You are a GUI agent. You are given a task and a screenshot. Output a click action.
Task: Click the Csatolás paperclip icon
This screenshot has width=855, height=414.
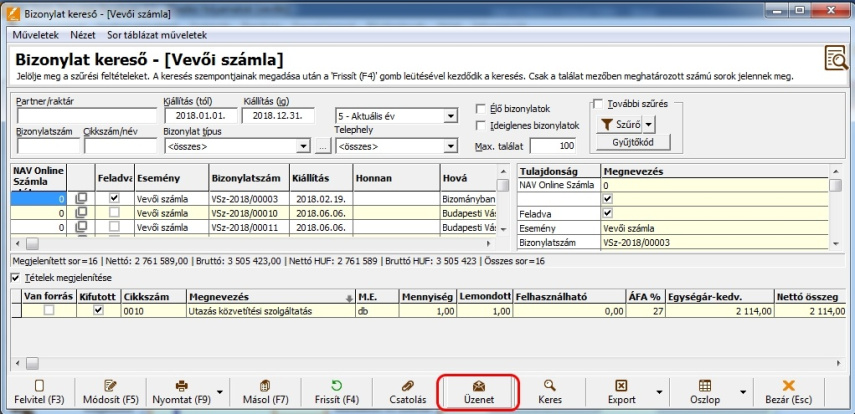pos(407,385)
